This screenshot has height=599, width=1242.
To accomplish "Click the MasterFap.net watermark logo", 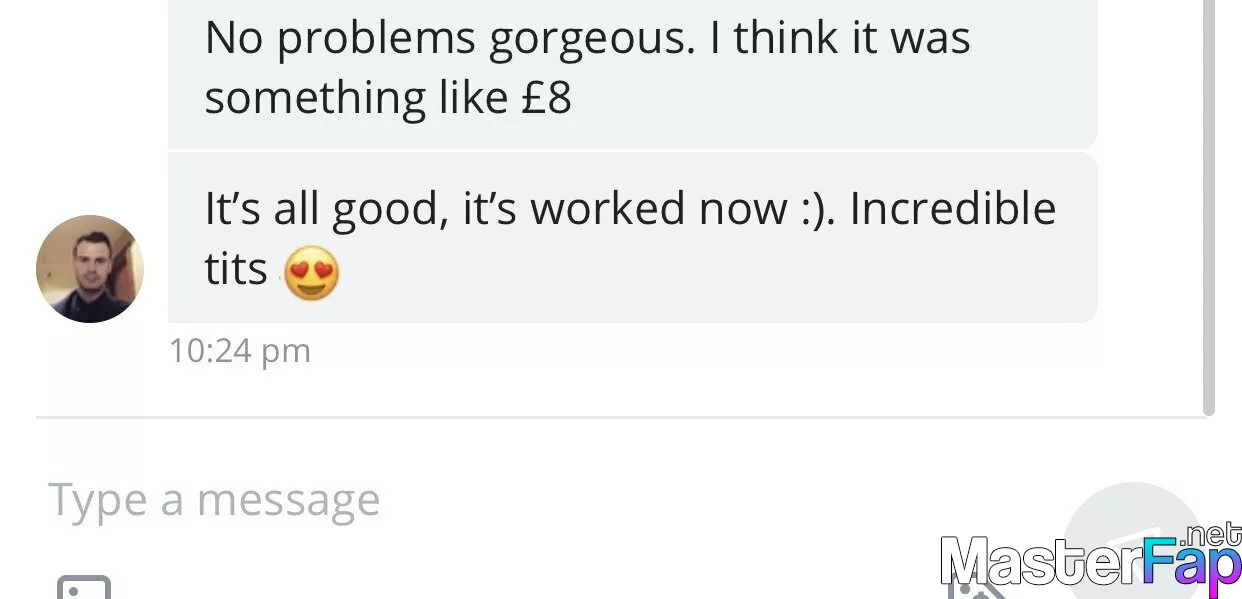I will pyautogui.click(x=1090, y=555).
